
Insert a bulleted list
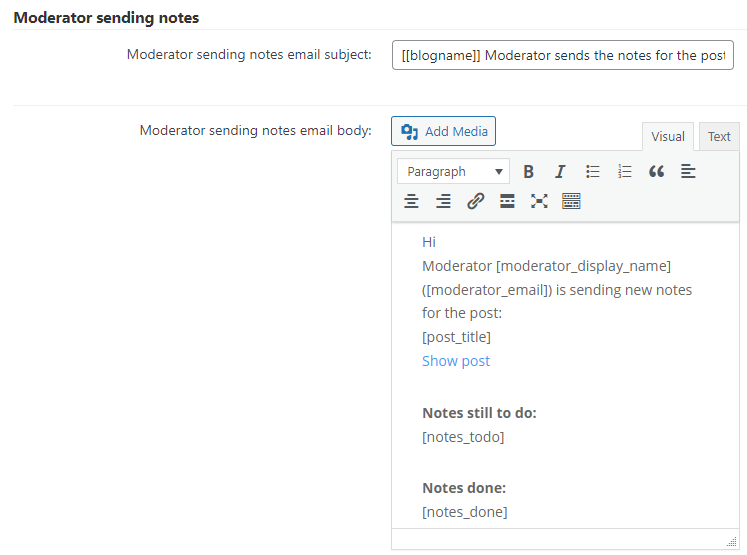point(592,172)
